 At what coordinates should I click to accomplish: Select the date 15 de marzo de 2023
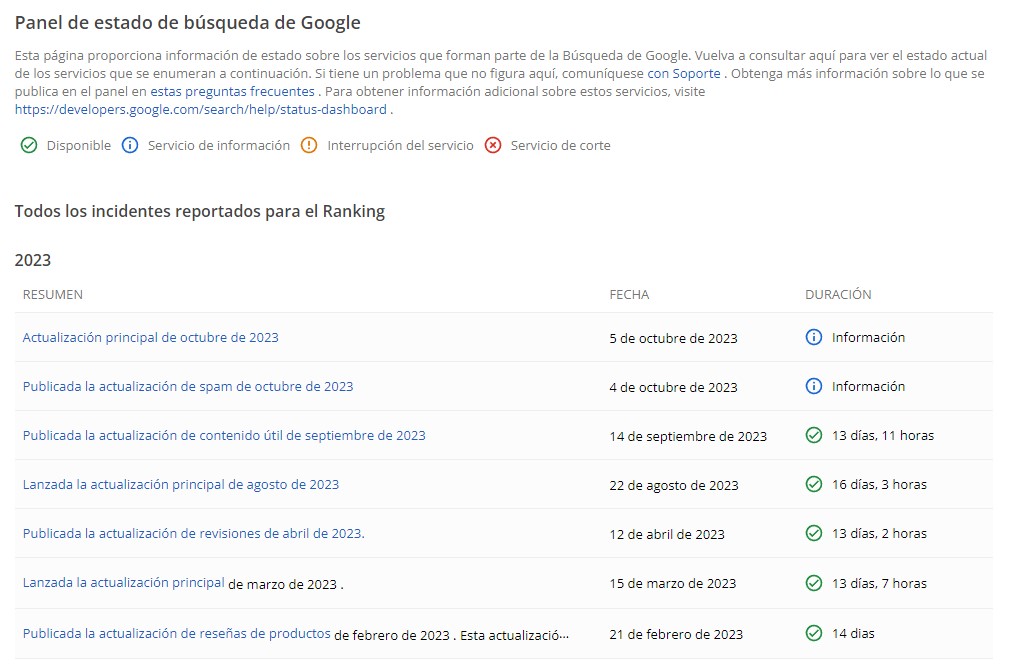(x=673, y=583)
